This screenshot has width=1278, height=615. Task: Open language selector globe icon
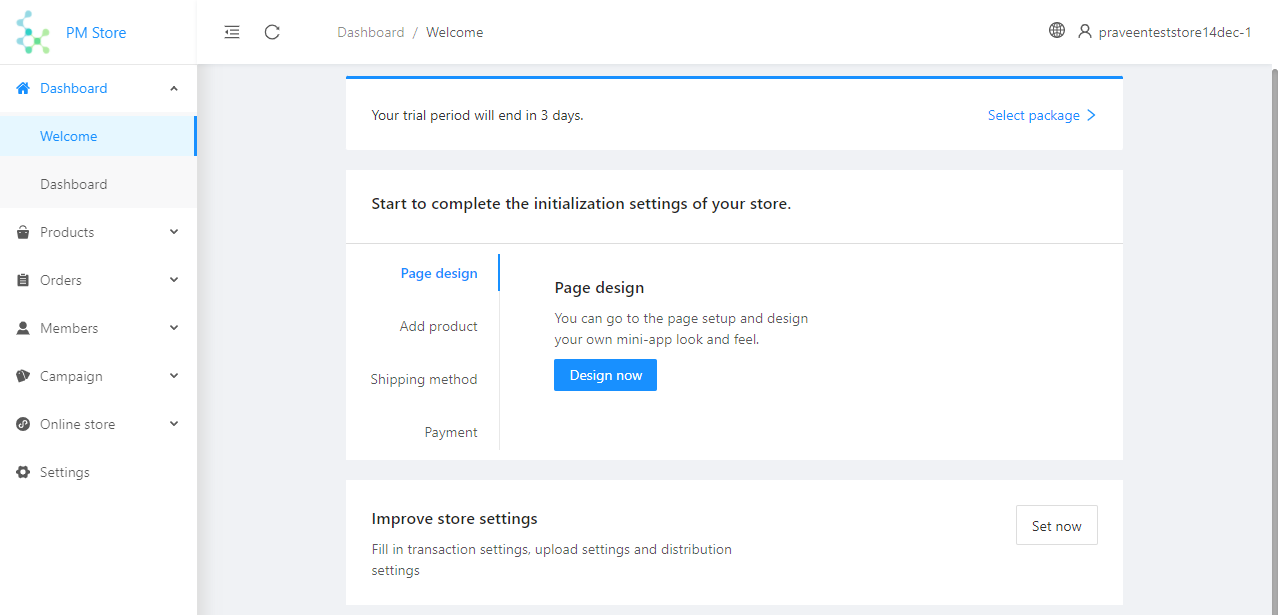pos(1057,30)
